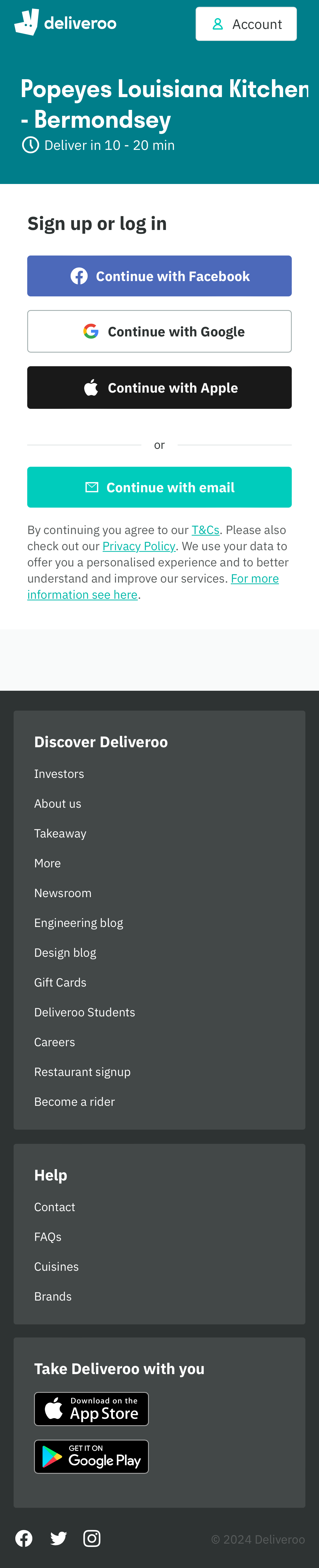Continue with Facebook

tap(159, 275)
